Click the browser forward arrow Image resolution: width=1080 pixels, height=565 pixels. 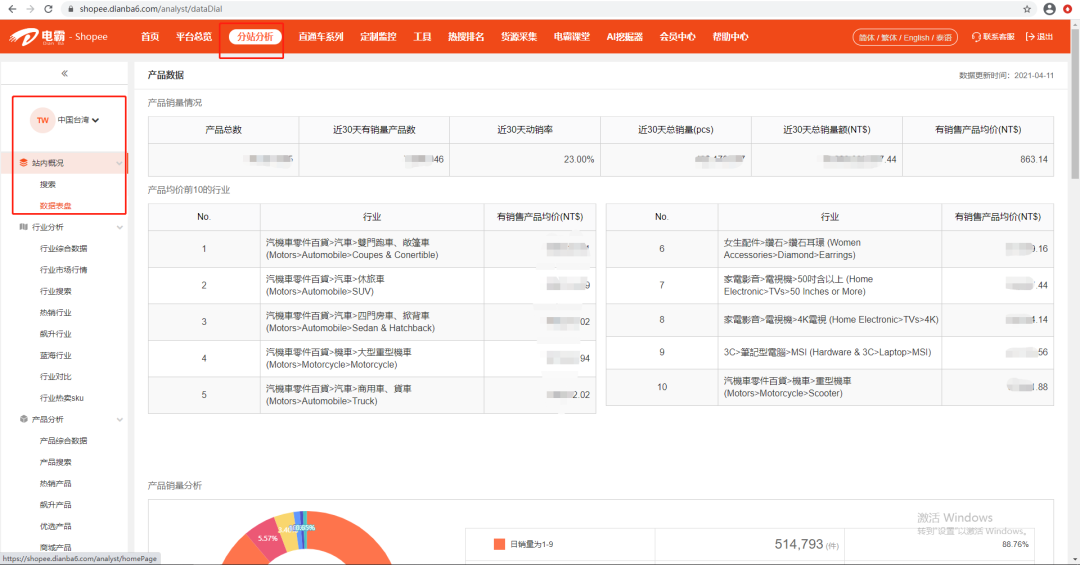(30, 9)
